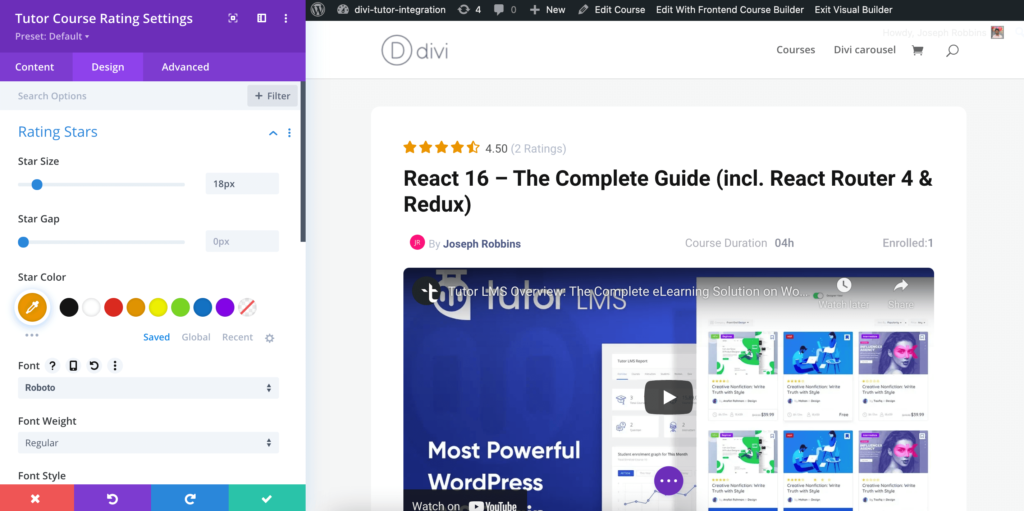Click Exit Visual Builder

[854, 10]
